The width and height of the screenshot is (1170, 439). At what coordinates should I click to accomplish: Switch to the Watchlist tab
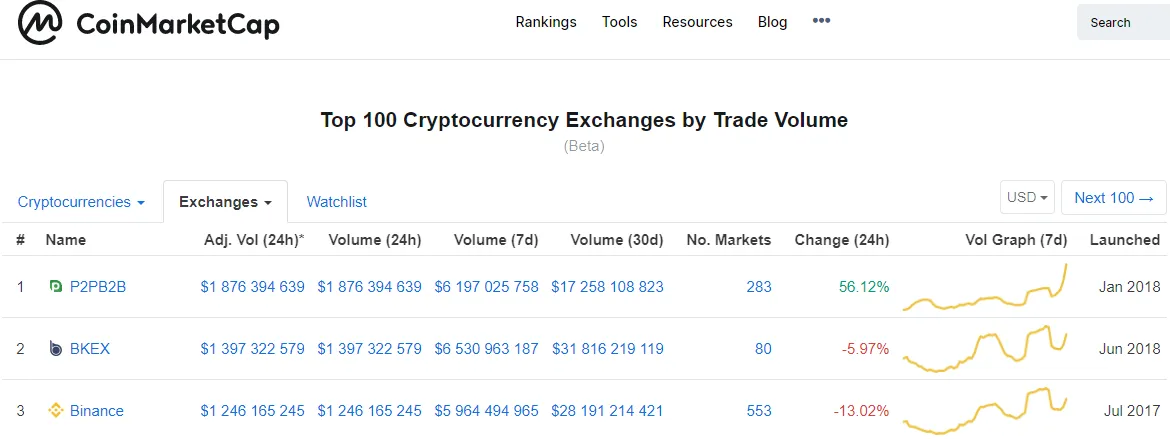pos(337,202)
